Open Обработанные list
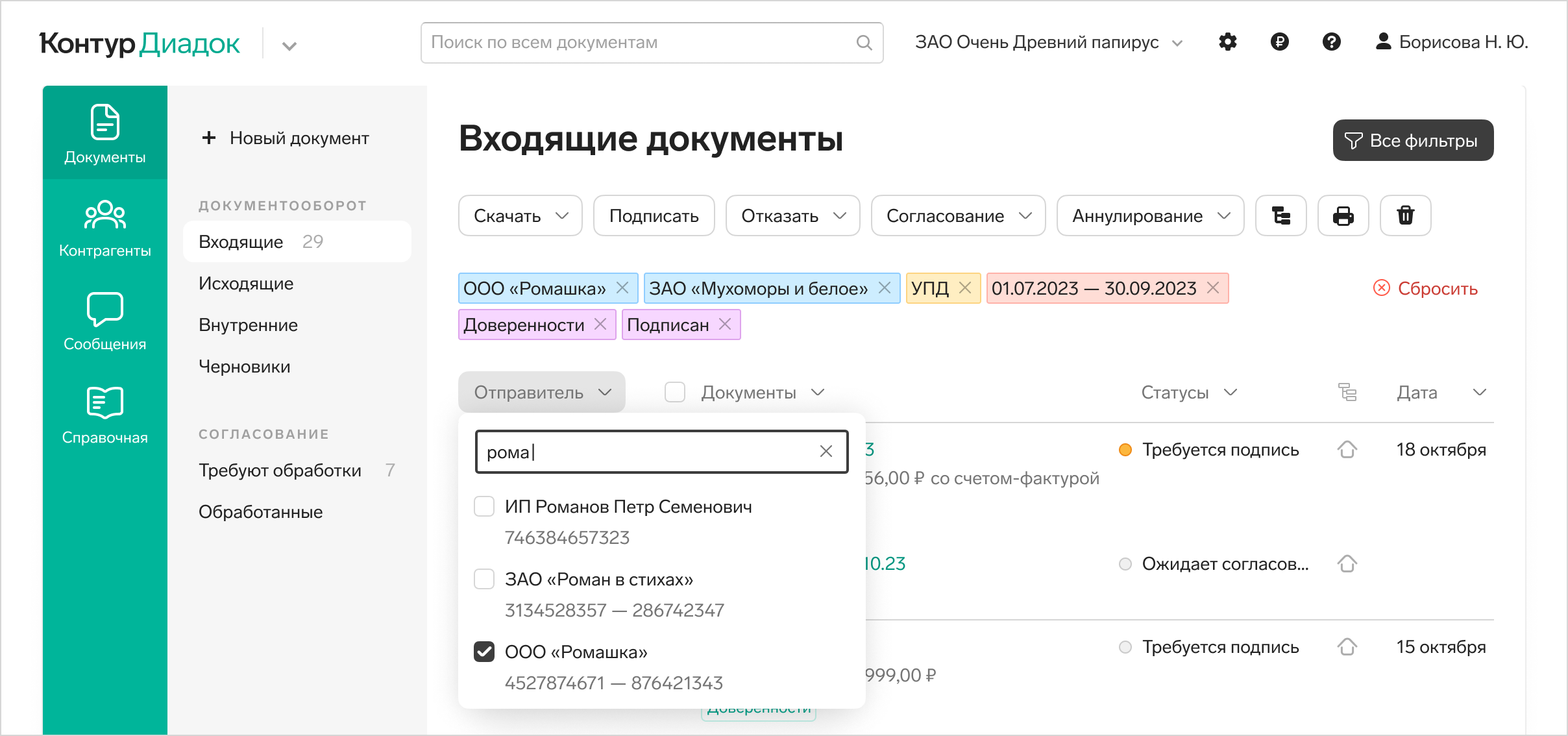The height and width of the screenshot is (736, 1568). (x=260, y=511)
